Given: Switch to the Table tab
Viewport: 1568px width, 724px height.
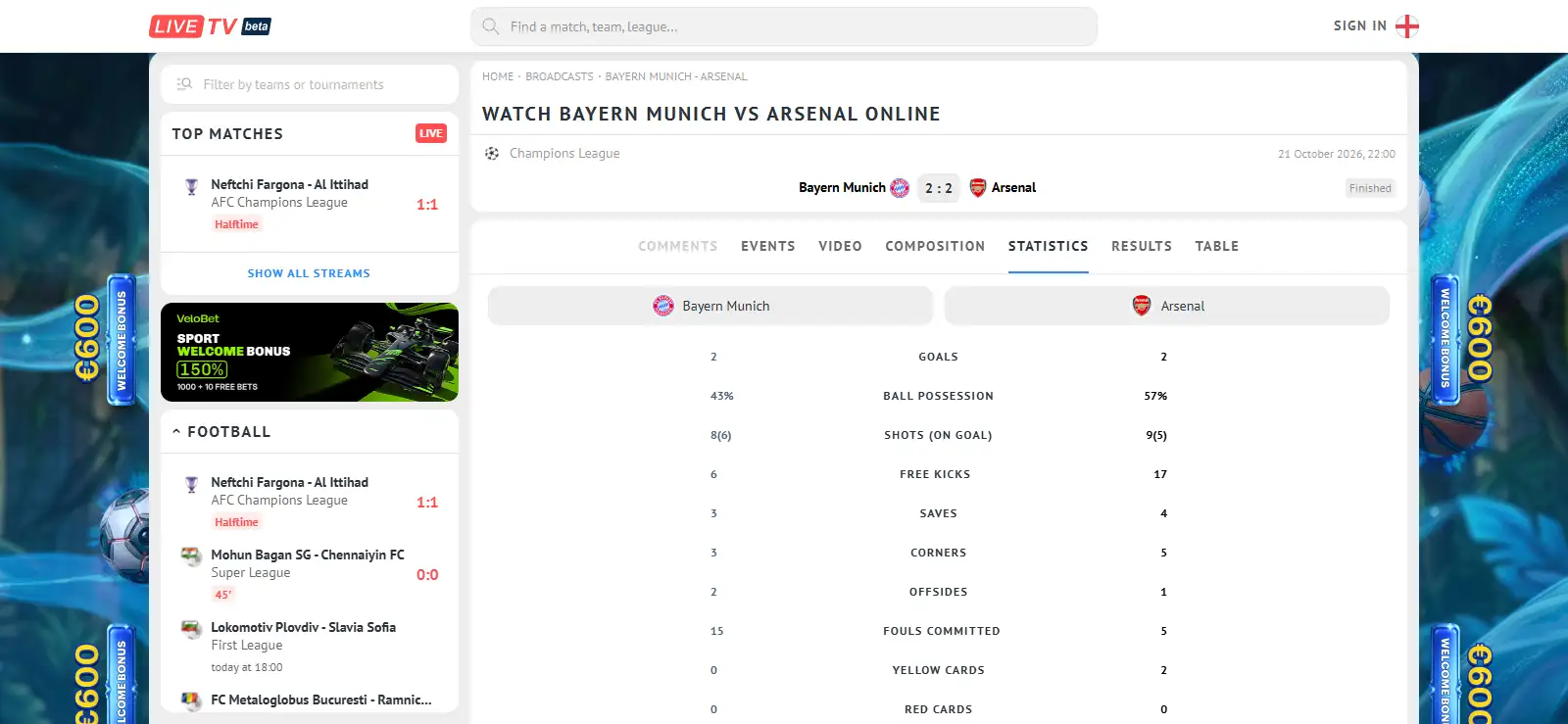Looking at the screenshot, I should [x=1217, y=246].
